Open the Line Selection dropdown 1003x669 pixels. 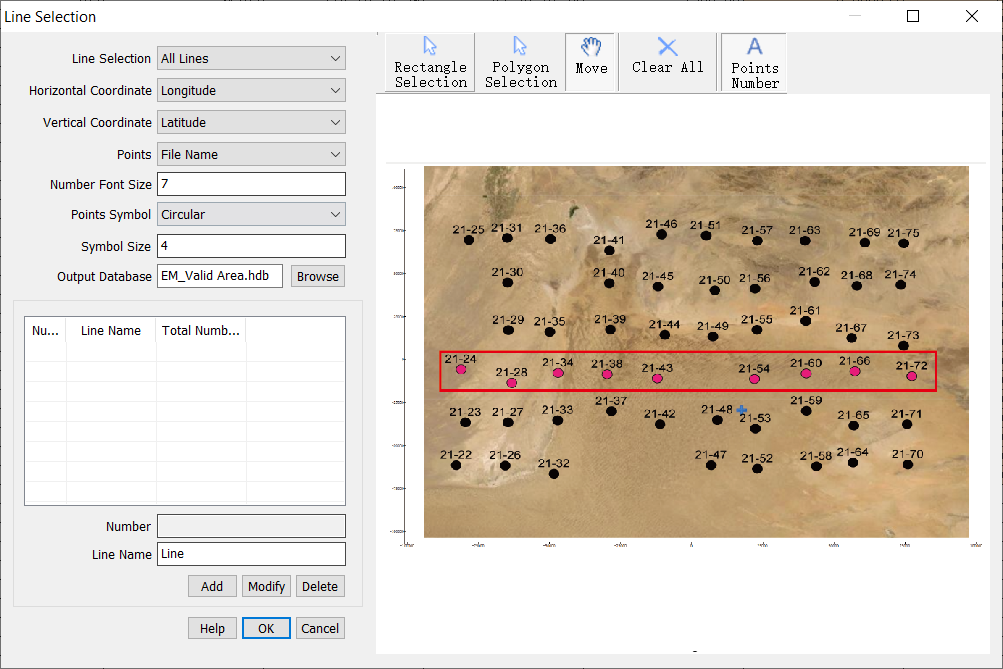[x=251, y=58]
